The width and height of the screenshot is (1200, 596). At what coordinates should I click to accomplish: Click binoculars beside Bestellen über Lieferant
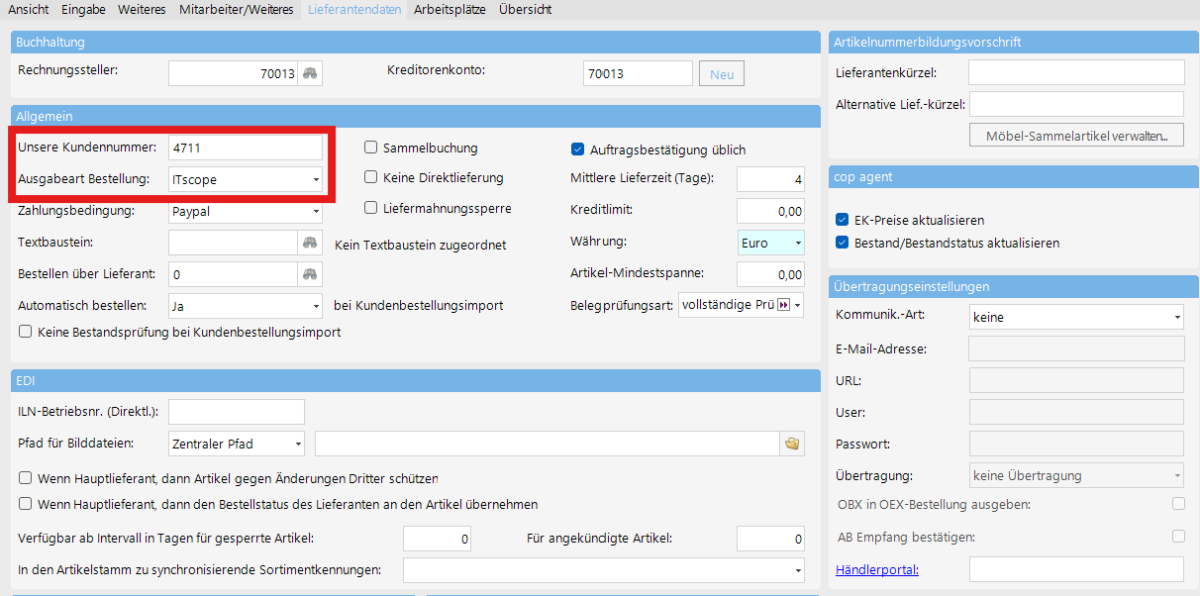coord(312,274)
